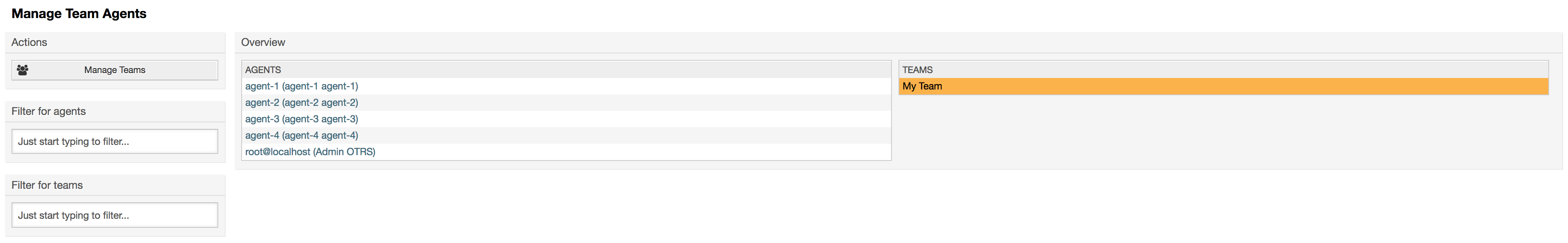Screen dimensions: 1568x243
Task: Collapse the Filter for agents widget header
Action: pos(115,112)
